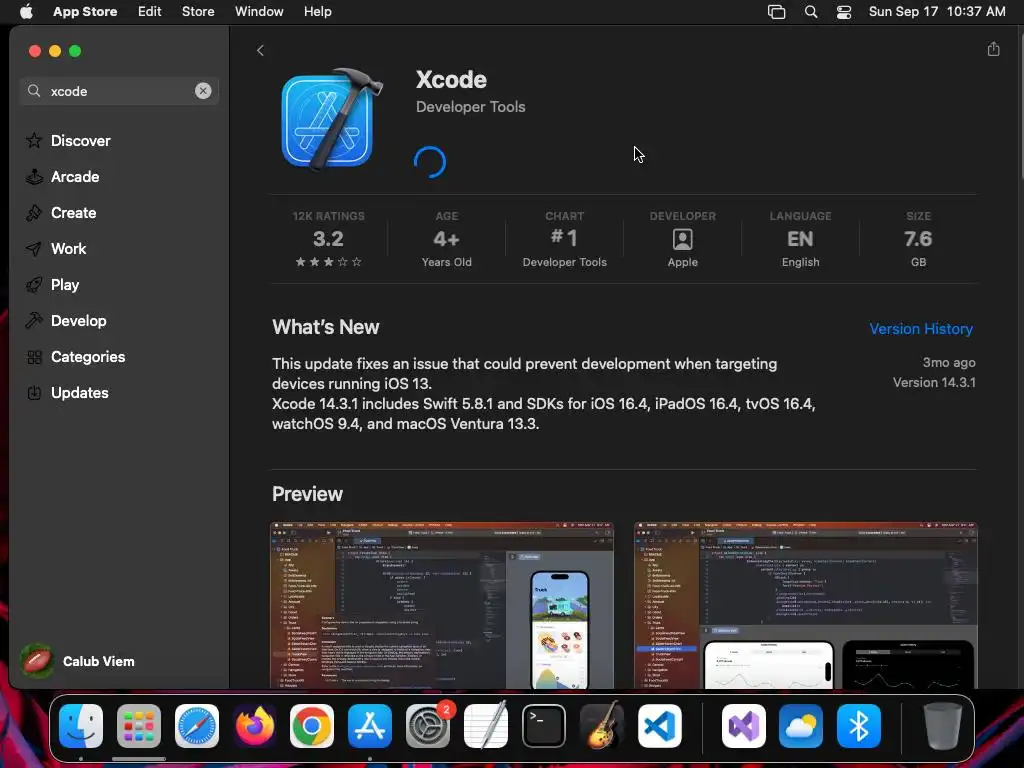Open Bluetooth app from the Dock
The height and width of the screenshot is (768, 1024).
click(859, 726)
